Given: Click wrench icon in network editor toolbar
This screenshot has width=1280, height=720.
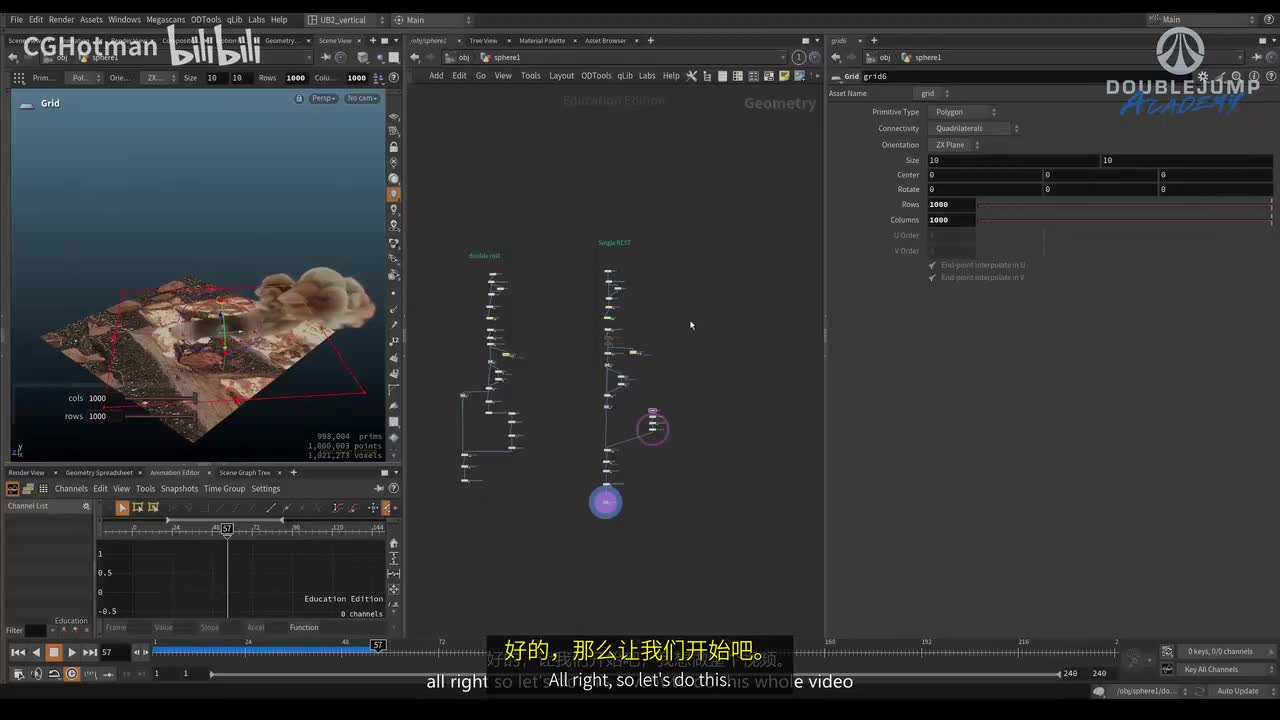Looking at the screenshot, I should point(691,76).
